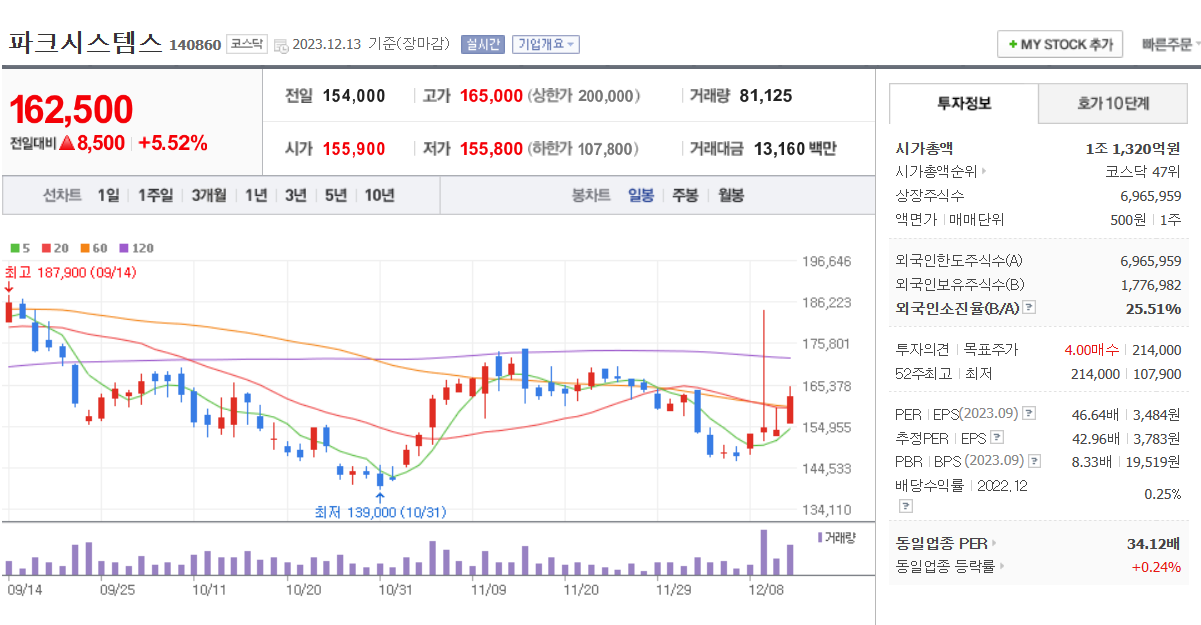Click the 외국인보유주식수(B) 1,776,982 value
The height and width of the screenshot is (625, 1201).
pos(1150,285)
